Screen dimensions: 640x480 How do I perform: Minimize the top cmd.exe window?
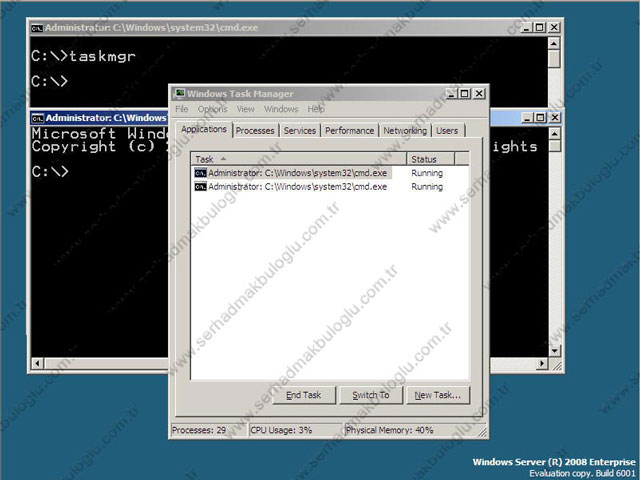click(527, 28)
